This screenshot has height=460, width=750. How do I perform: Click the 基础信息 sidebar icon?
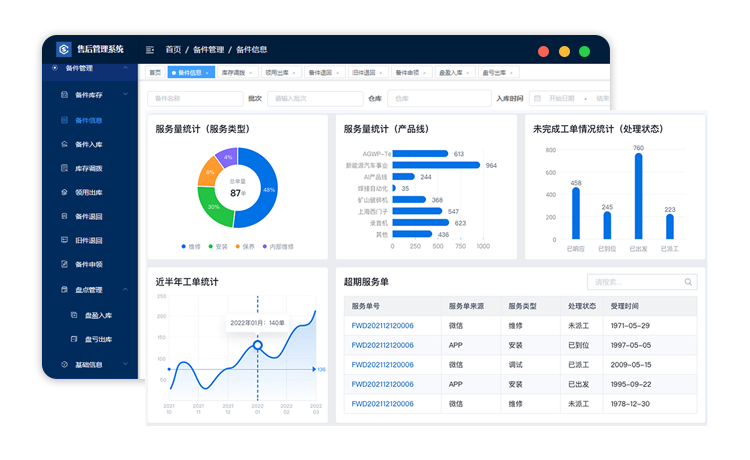tap(65, 364)
